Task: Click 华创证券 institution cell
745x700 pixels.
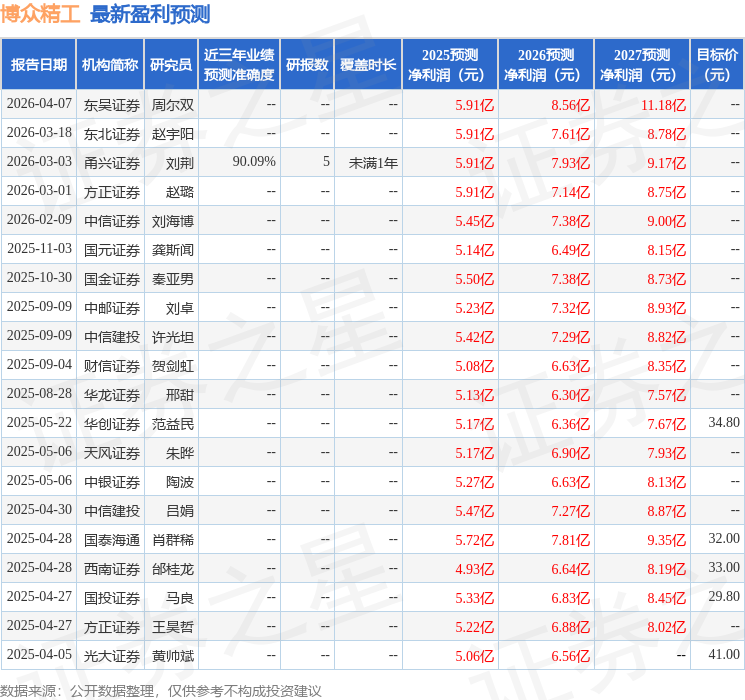Action: pos(112,424)
